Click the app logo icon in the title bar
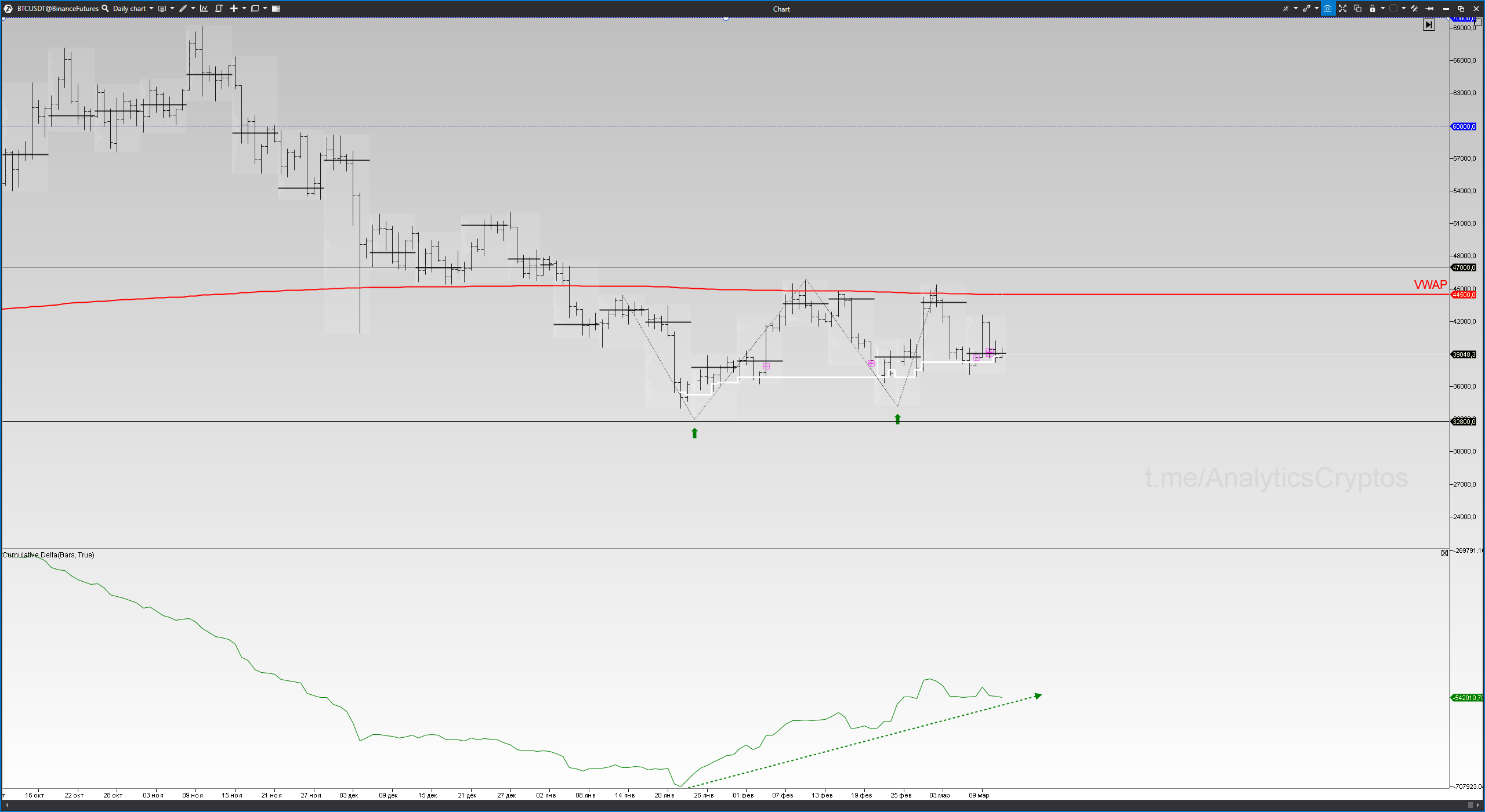The image size is (1485, 812). (8, 9)
